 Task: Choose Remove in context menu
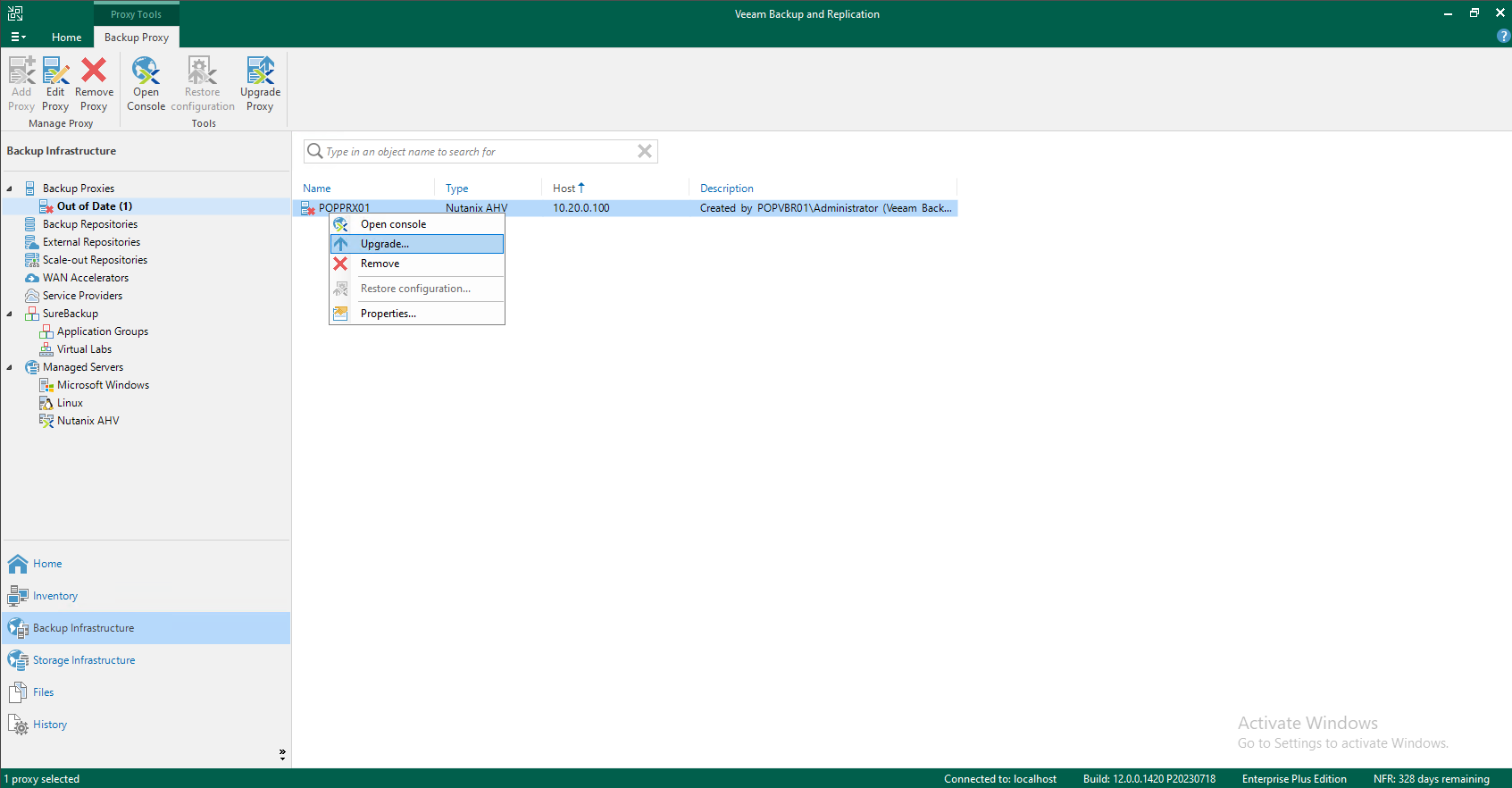click(417, 264)
